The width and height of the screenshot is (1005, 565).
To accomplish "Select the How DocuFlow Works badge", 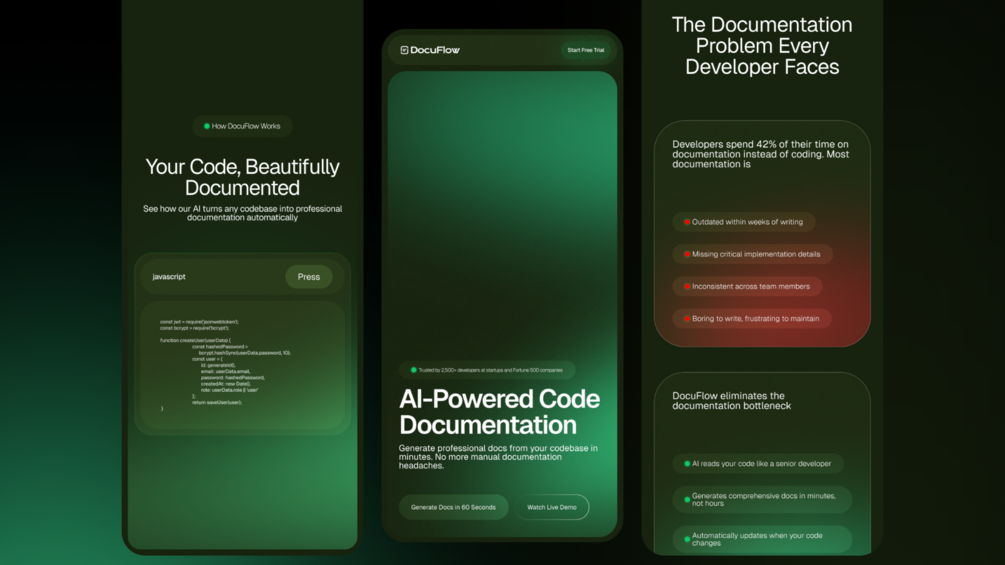I will (x=242, y=126).
